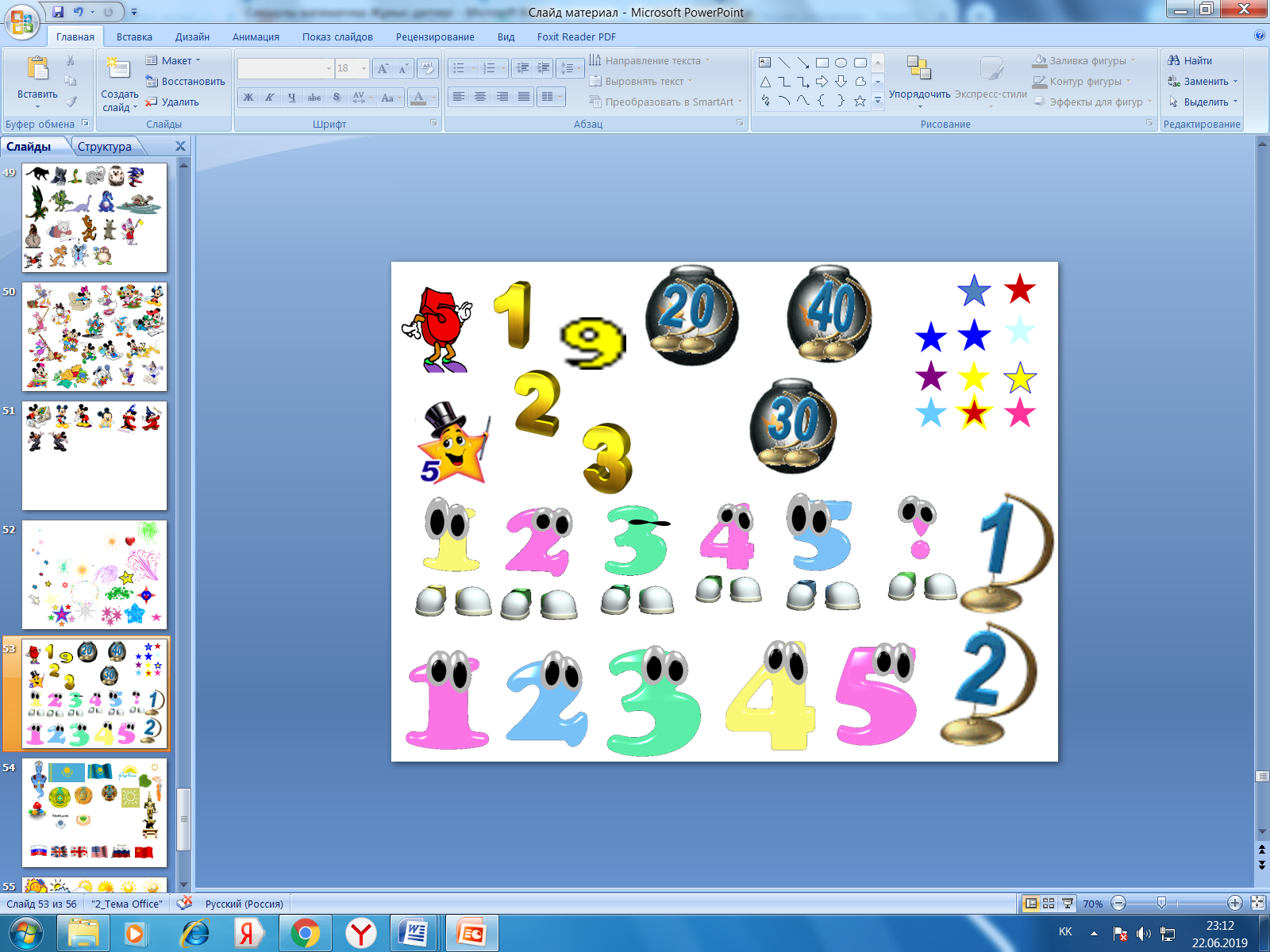Image resolution: width=1270 pixels, height=952 pixels.
Task: Click Восстановить to reset slide
Action: (185, 81)
